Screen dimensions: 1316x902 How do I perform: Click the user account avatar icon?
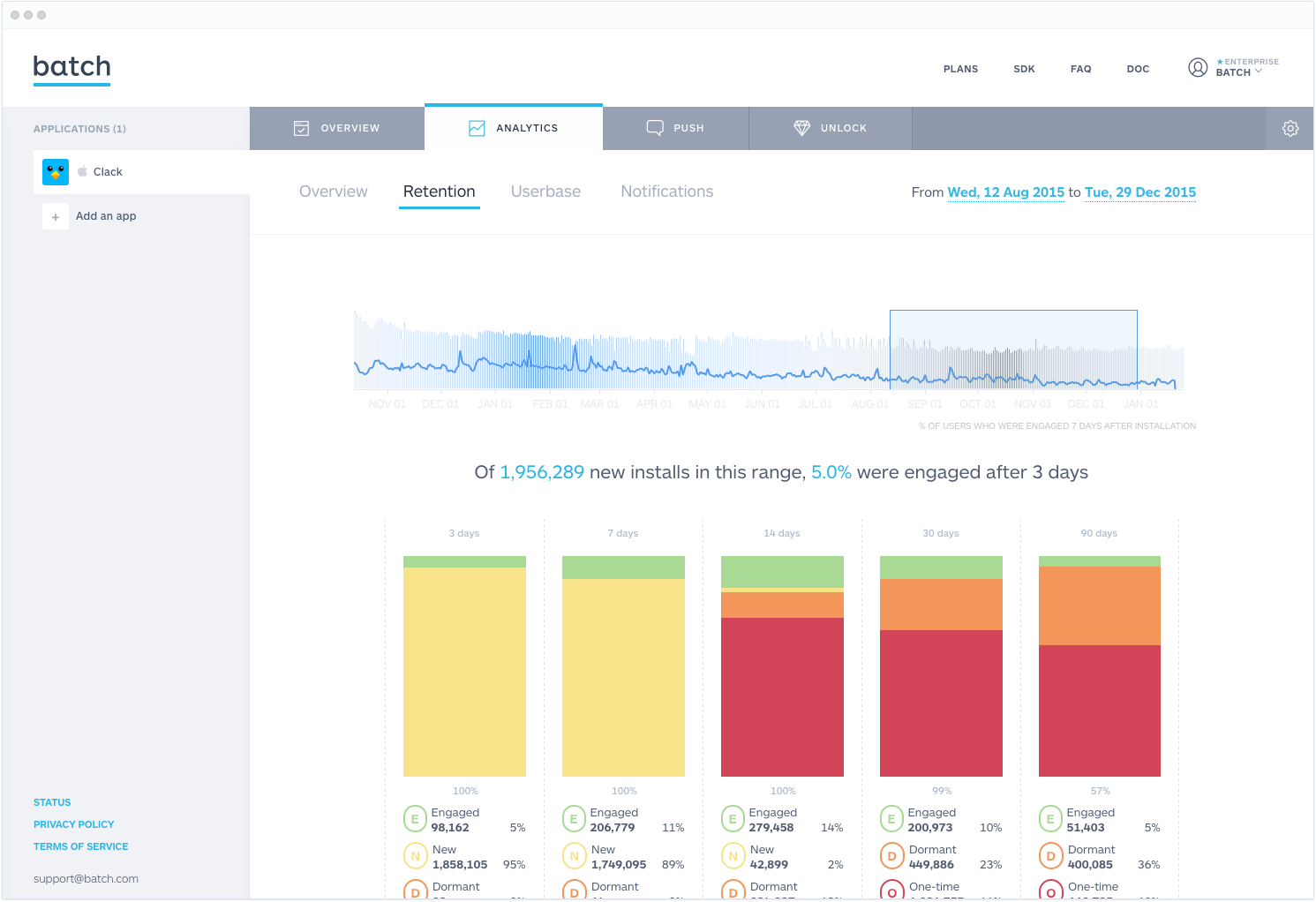[1197, 68]
